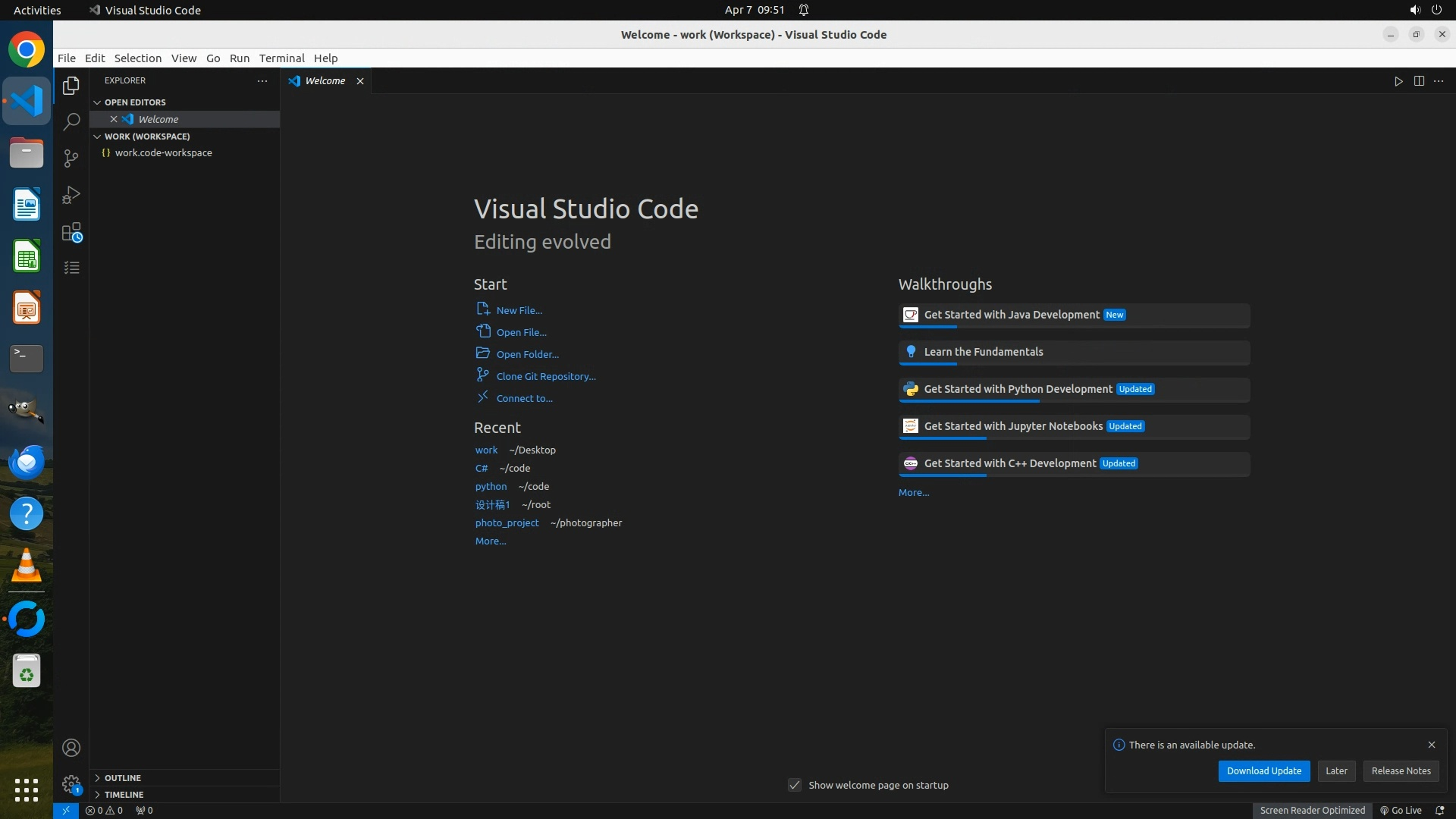This screenshot has width=1456, height=819.
Task: Toggle Go Live server in status bar
Action: (1401, 810)
